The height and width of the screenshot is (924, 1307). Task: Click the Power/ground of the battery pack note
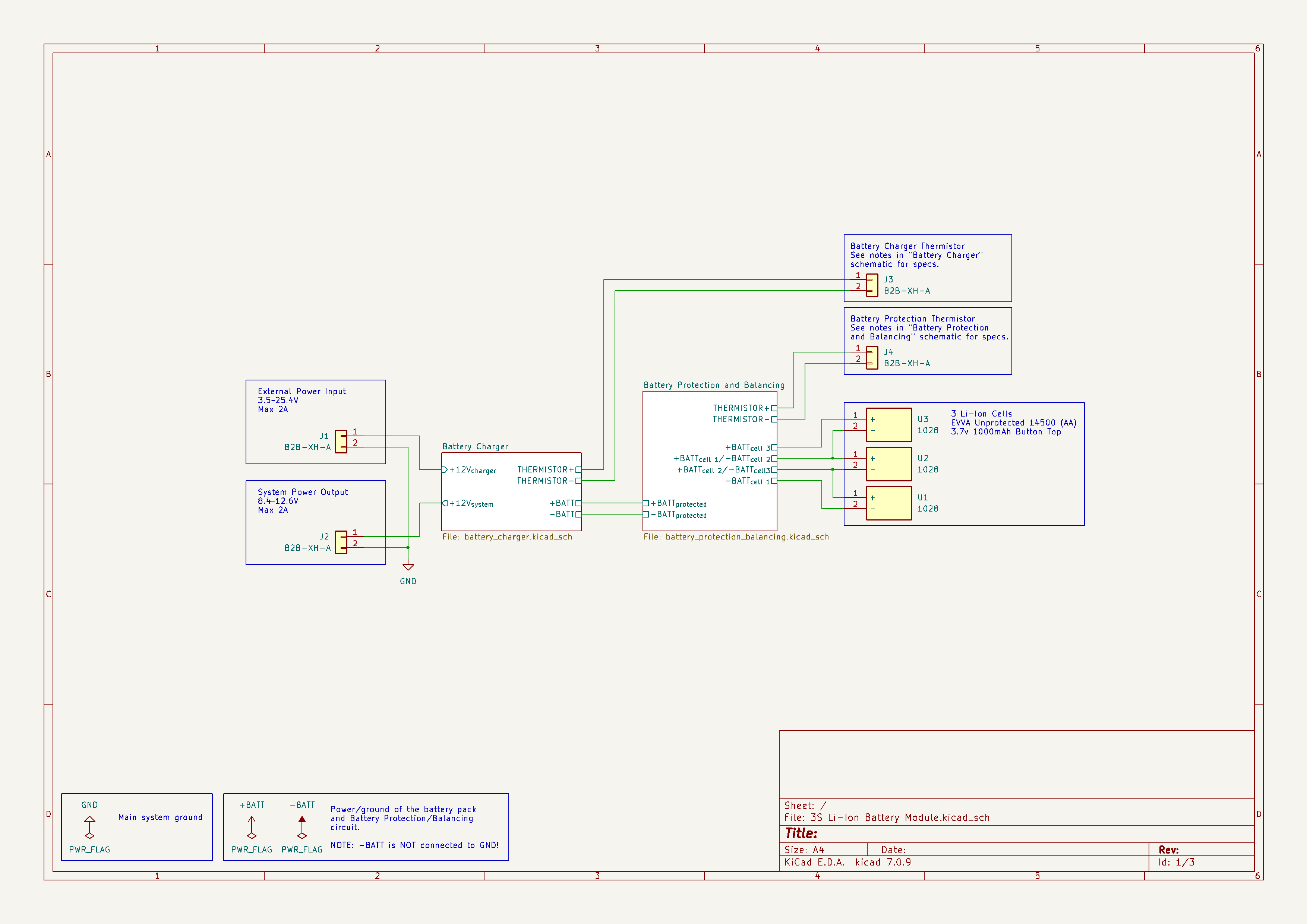click(403, 818)
